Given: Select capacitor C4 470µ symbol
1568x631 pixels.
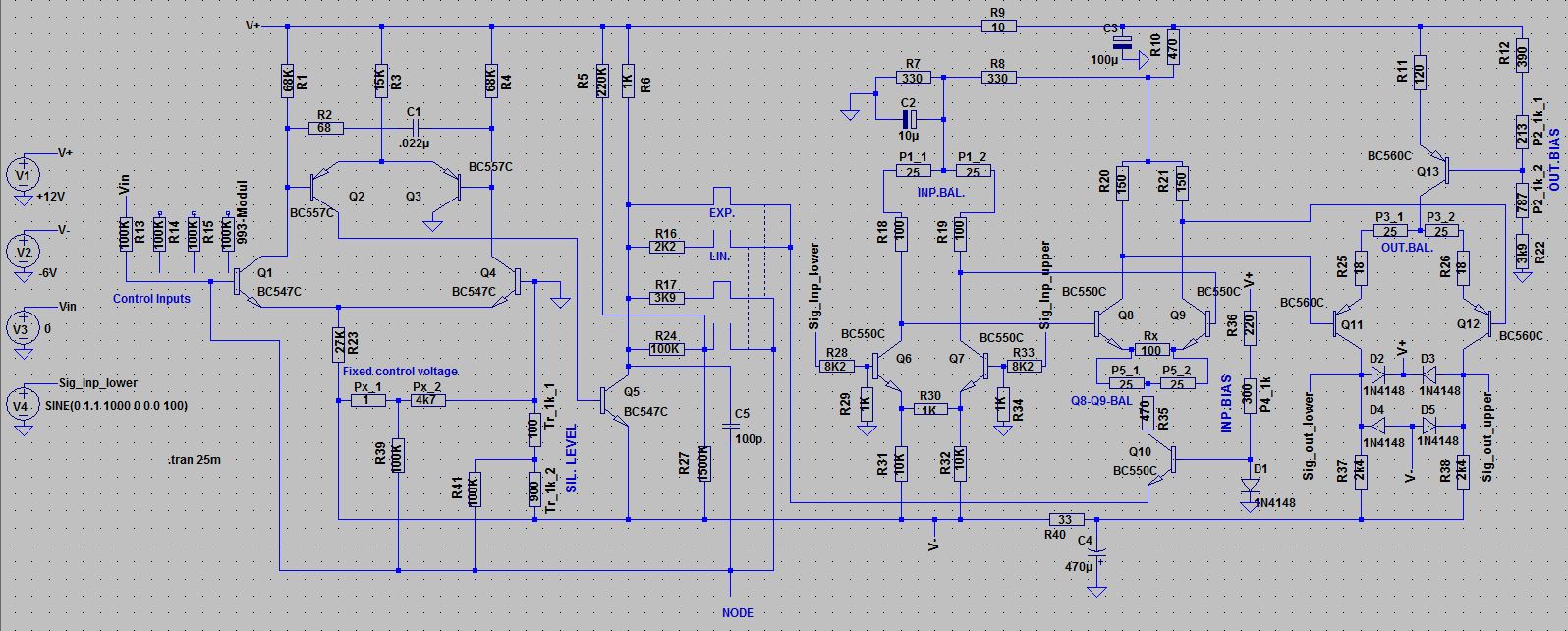Looking at the screenshot, I should 1096,552.
